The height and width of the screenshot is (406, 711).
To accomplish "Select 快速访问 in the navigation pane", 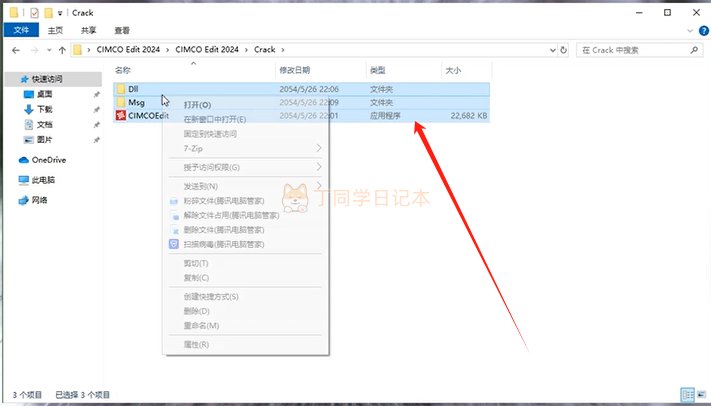I will pyautogui.click(x=53, y=79).
